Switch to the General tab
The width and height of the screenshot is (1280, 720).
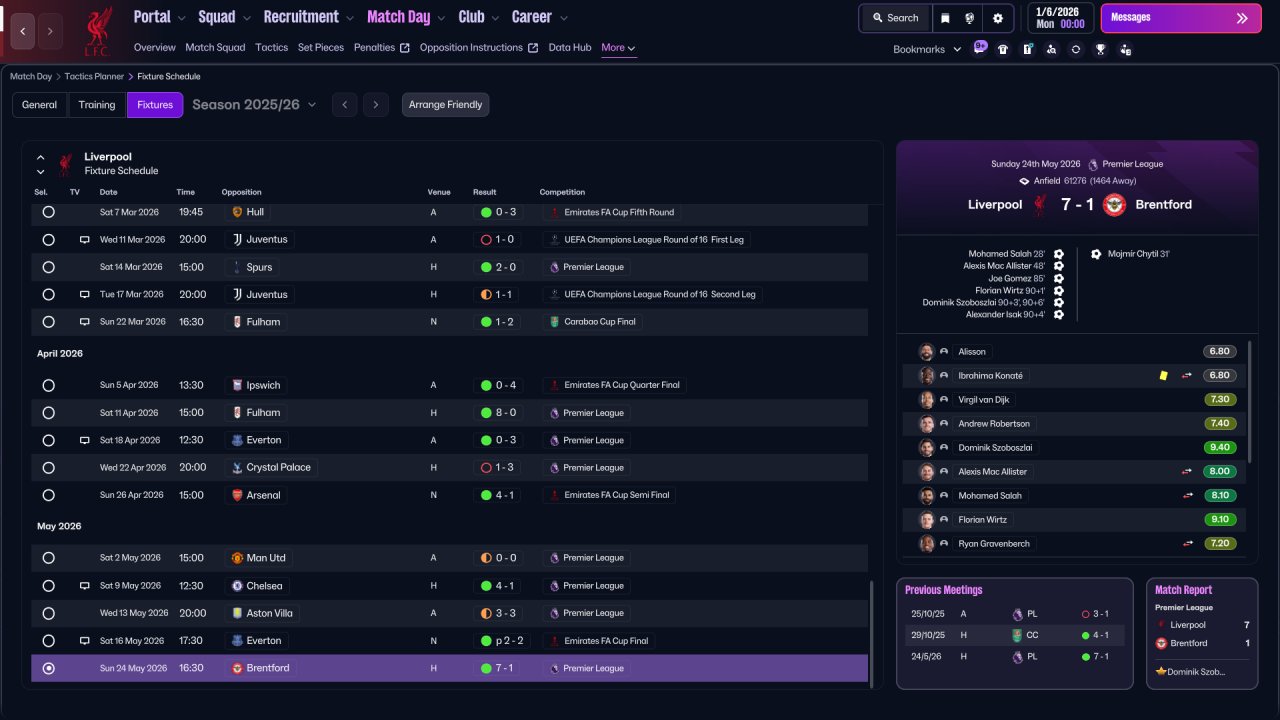40,105
